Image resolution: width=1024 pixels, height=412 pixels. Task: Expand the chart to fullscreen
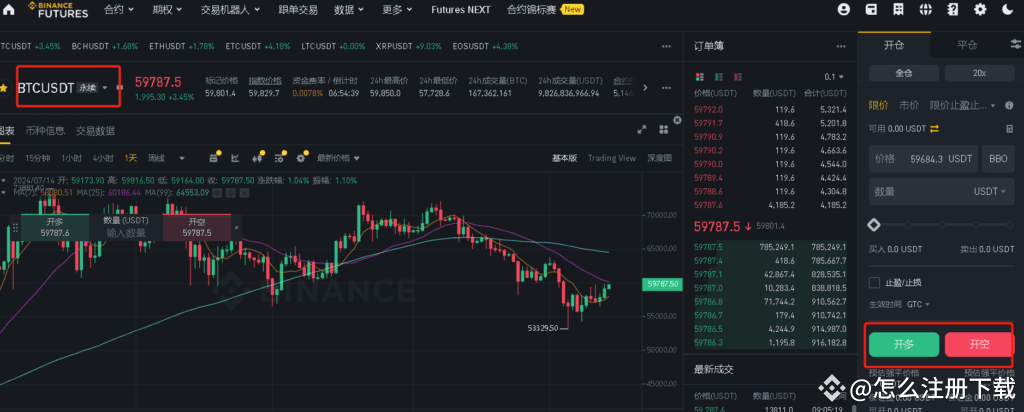point(643,129)
